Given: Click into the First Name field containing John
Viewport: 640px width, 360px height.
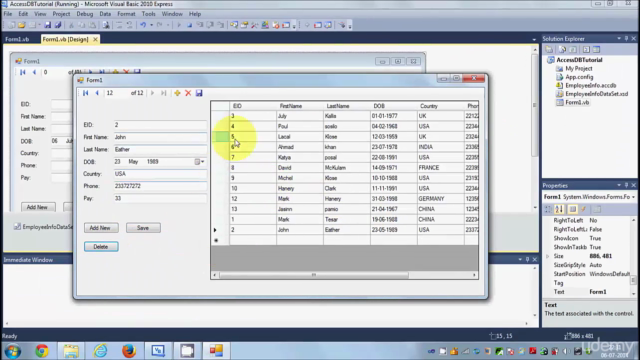Looking at the screenshot, I should pos(160,137).
